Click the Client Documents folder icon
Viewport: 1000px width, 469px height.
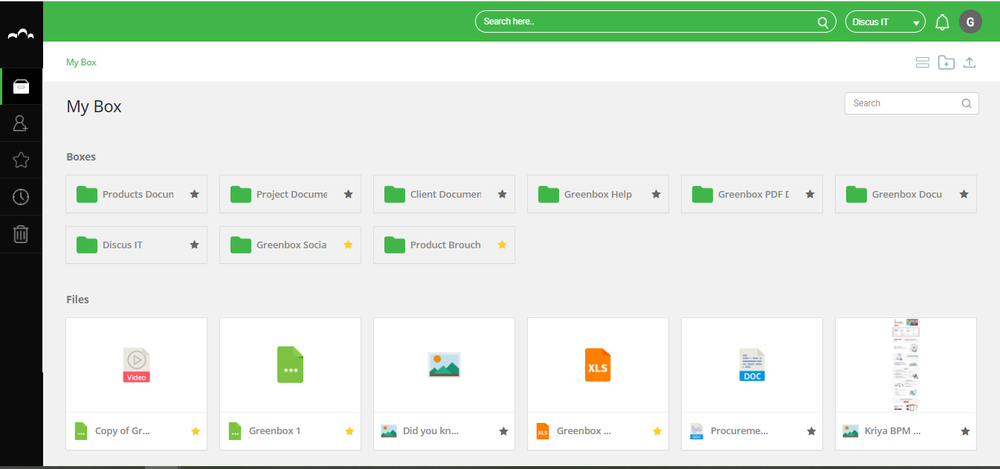click(395, 194)
